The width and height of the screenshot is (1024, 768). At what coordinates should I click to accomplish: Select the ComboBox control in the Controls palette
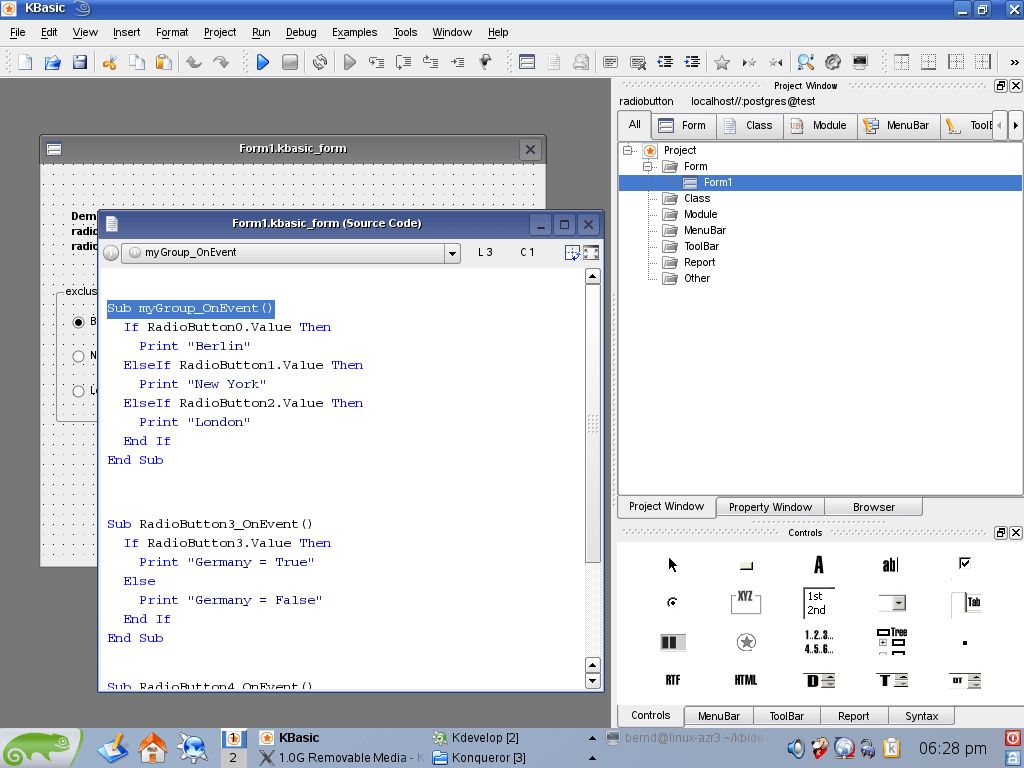(x=890, y=602)
